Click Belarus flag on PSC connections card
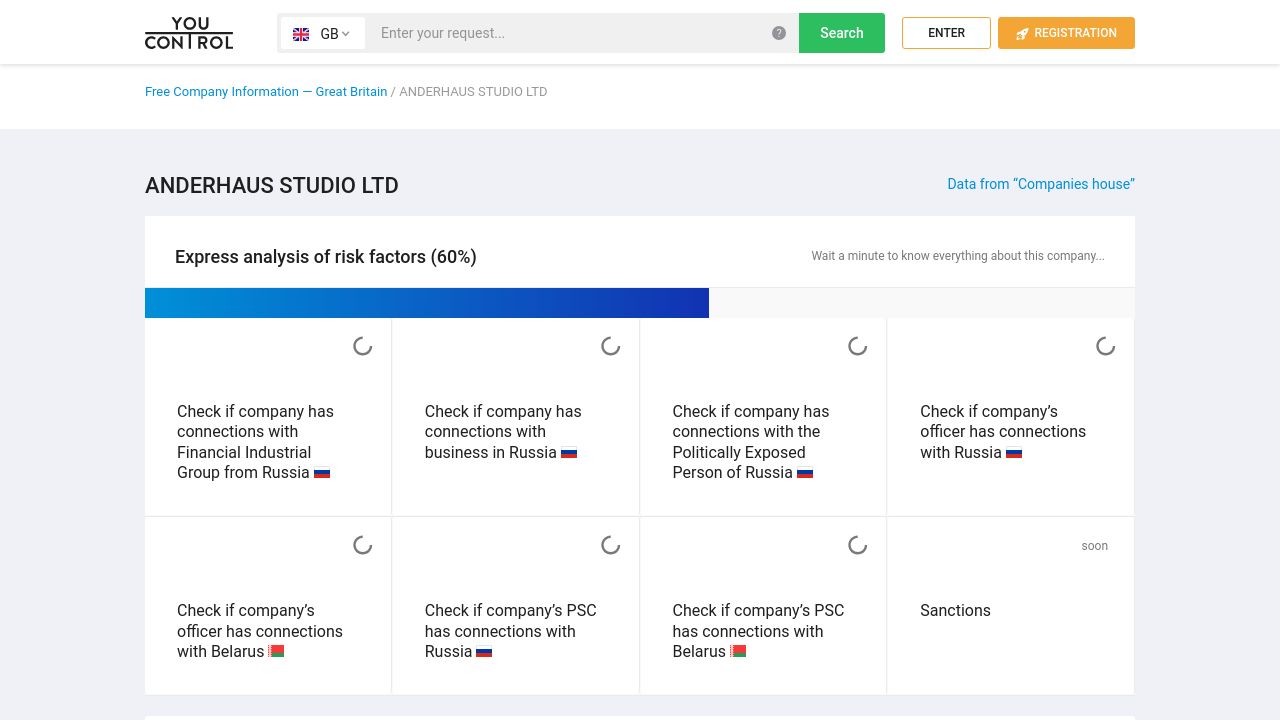 coord(738,652)
